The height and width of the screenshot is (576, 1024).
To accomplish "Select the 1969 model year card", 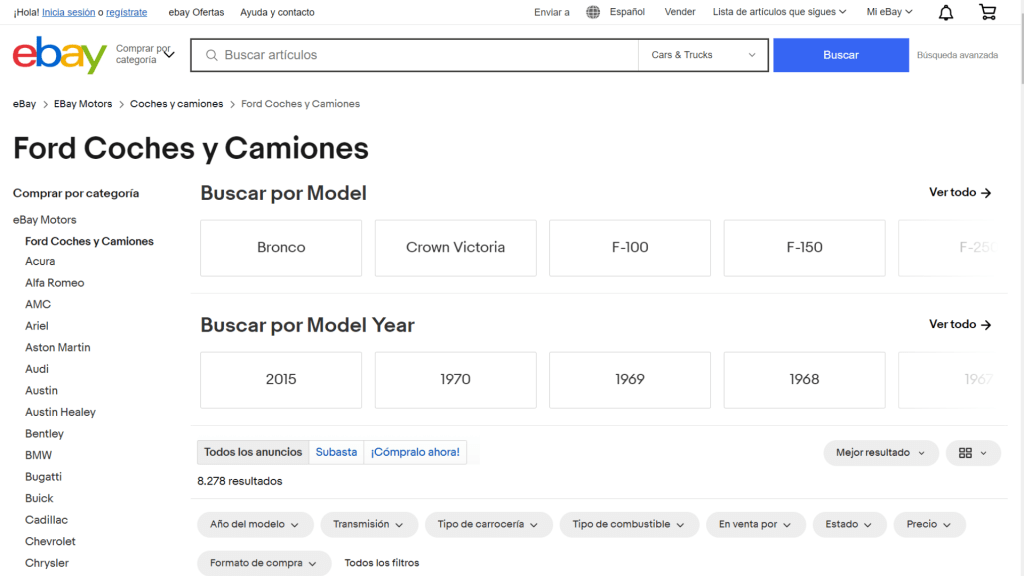I will tap(630, 379).
